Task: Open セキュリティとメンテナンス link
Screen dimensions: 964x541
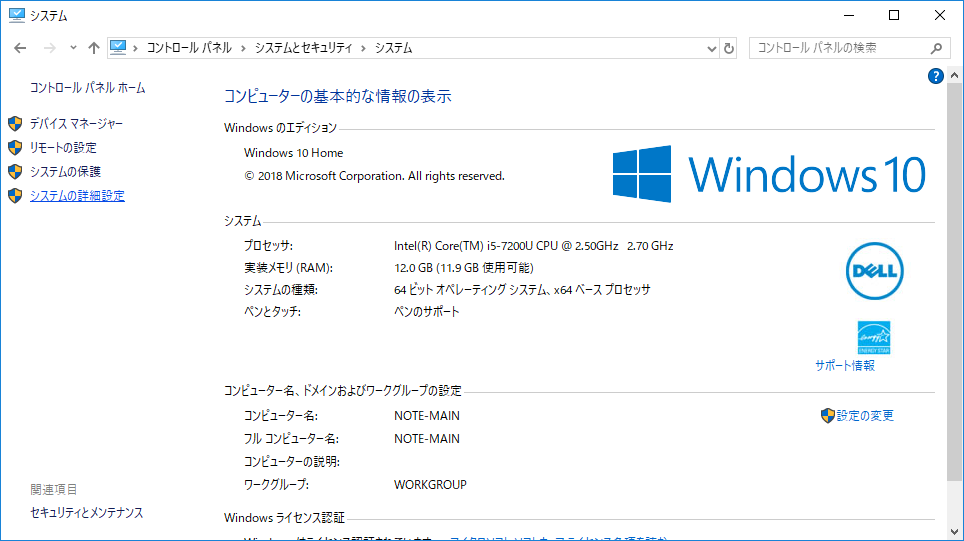Action: (87, 513)
